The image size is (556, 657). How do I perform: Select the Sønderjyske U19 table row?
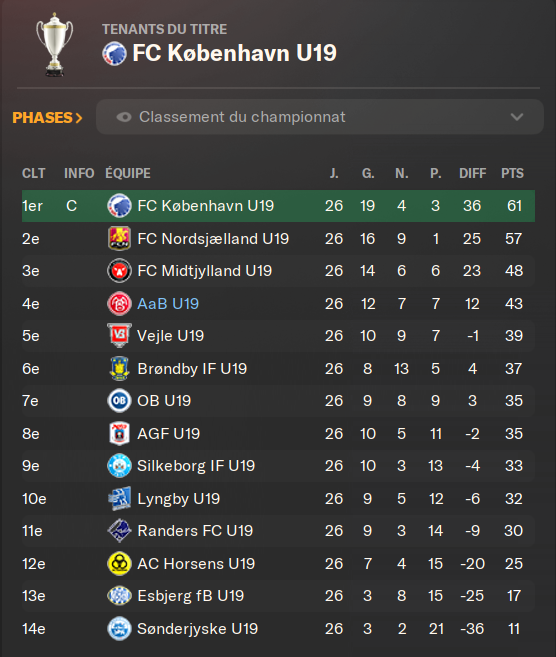click(278, 629)
